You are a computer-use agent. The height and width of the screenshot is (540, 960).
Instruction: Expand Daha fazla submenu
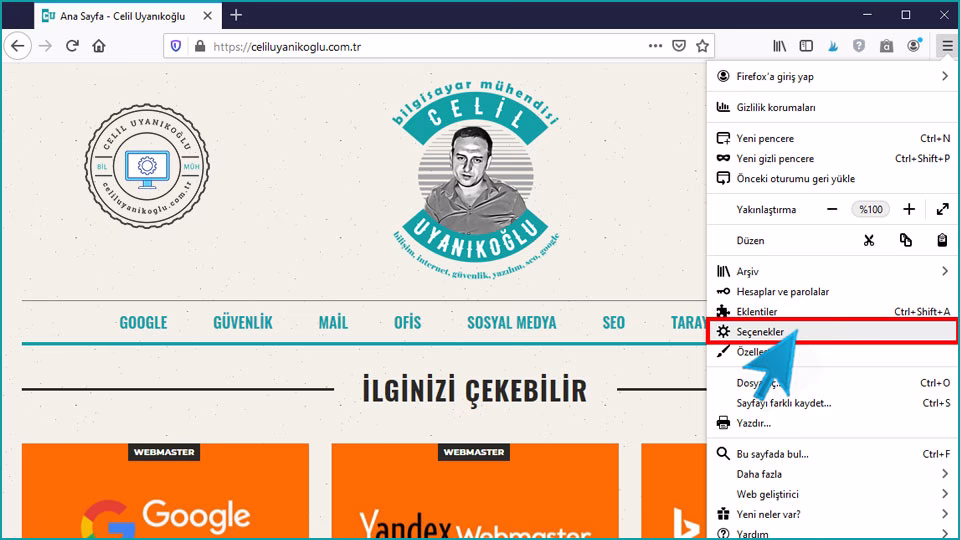[x=833, y=474]
